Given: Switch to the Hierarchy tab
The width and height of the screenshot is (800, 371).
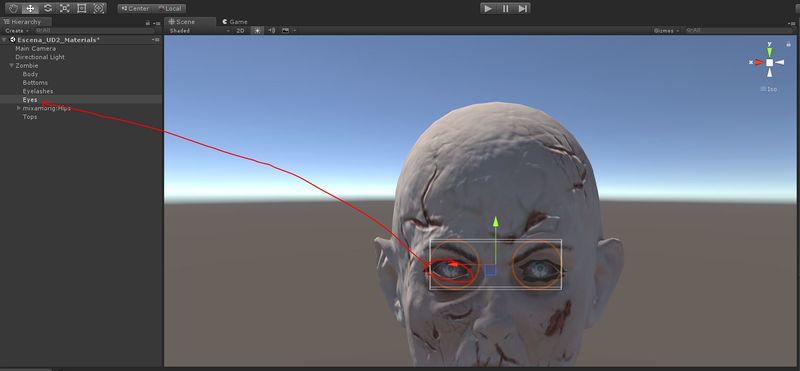Looking at the screenshot, I should 26,22.
